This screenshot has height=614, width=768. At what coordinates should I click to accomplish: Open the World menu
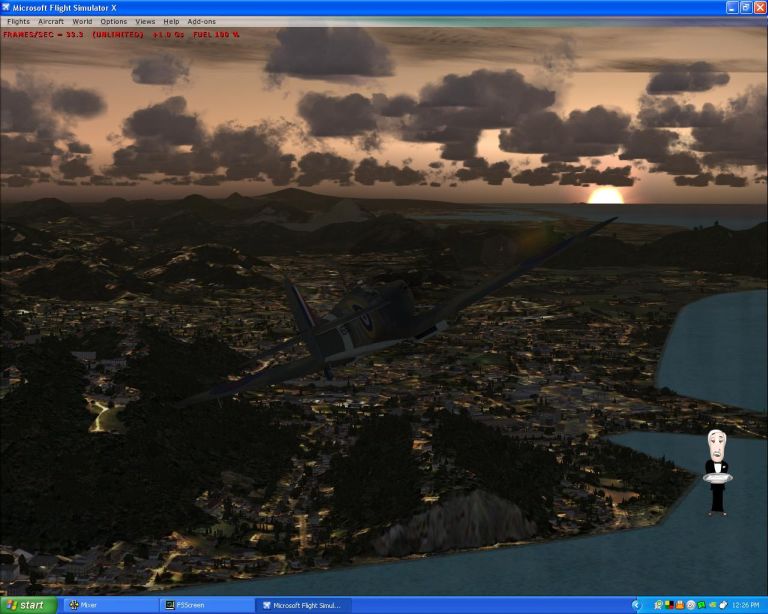click(x=82, y=22)
